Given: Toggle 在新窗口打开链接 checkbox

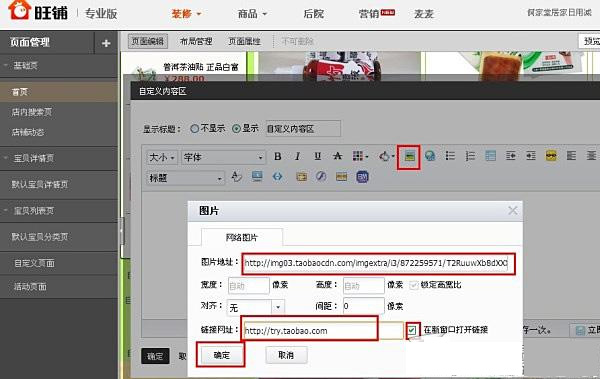Looking at the screenshot, I should [412, 330].
